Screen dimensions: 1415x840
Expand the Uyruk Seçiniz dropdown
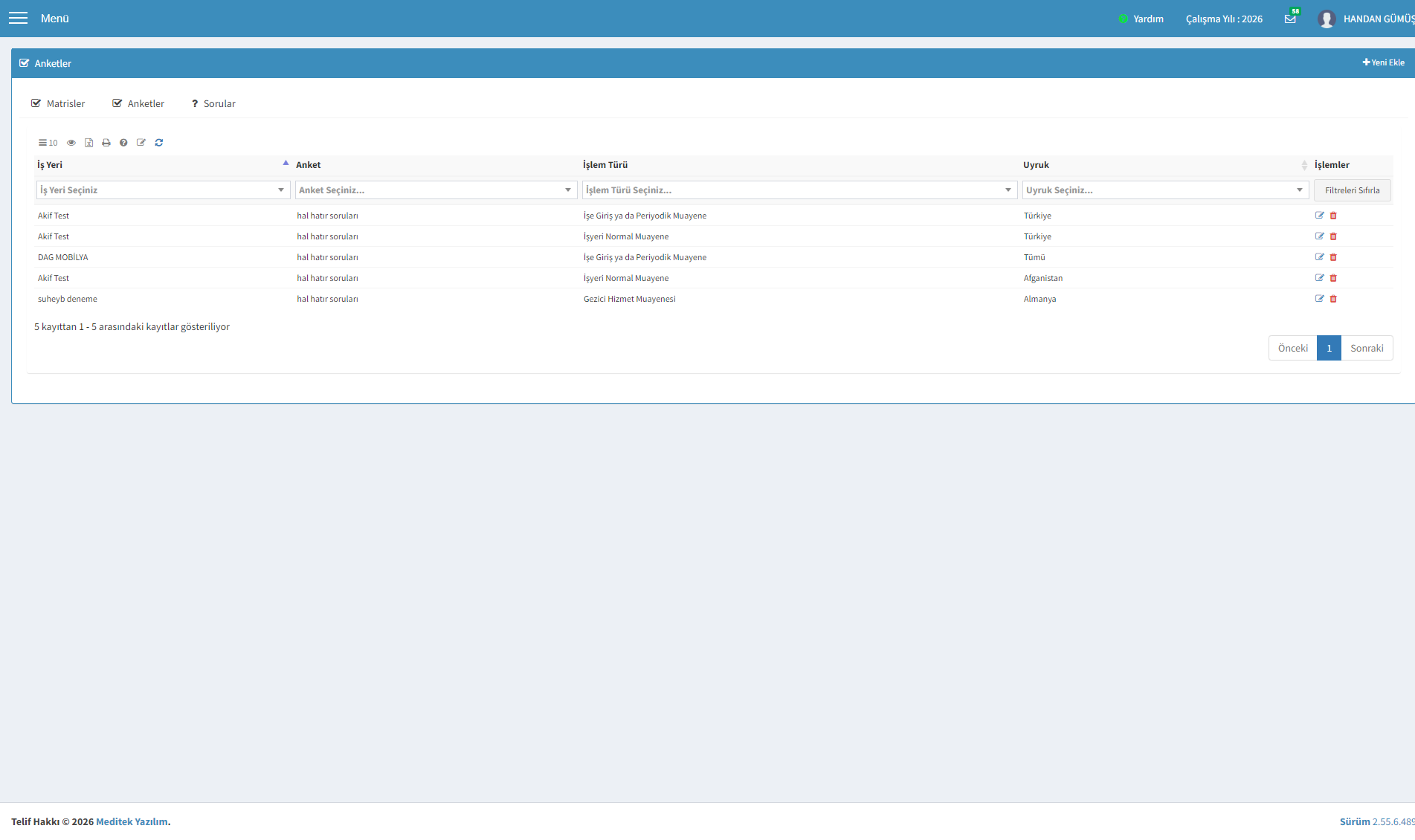[x=1165, y=190]
